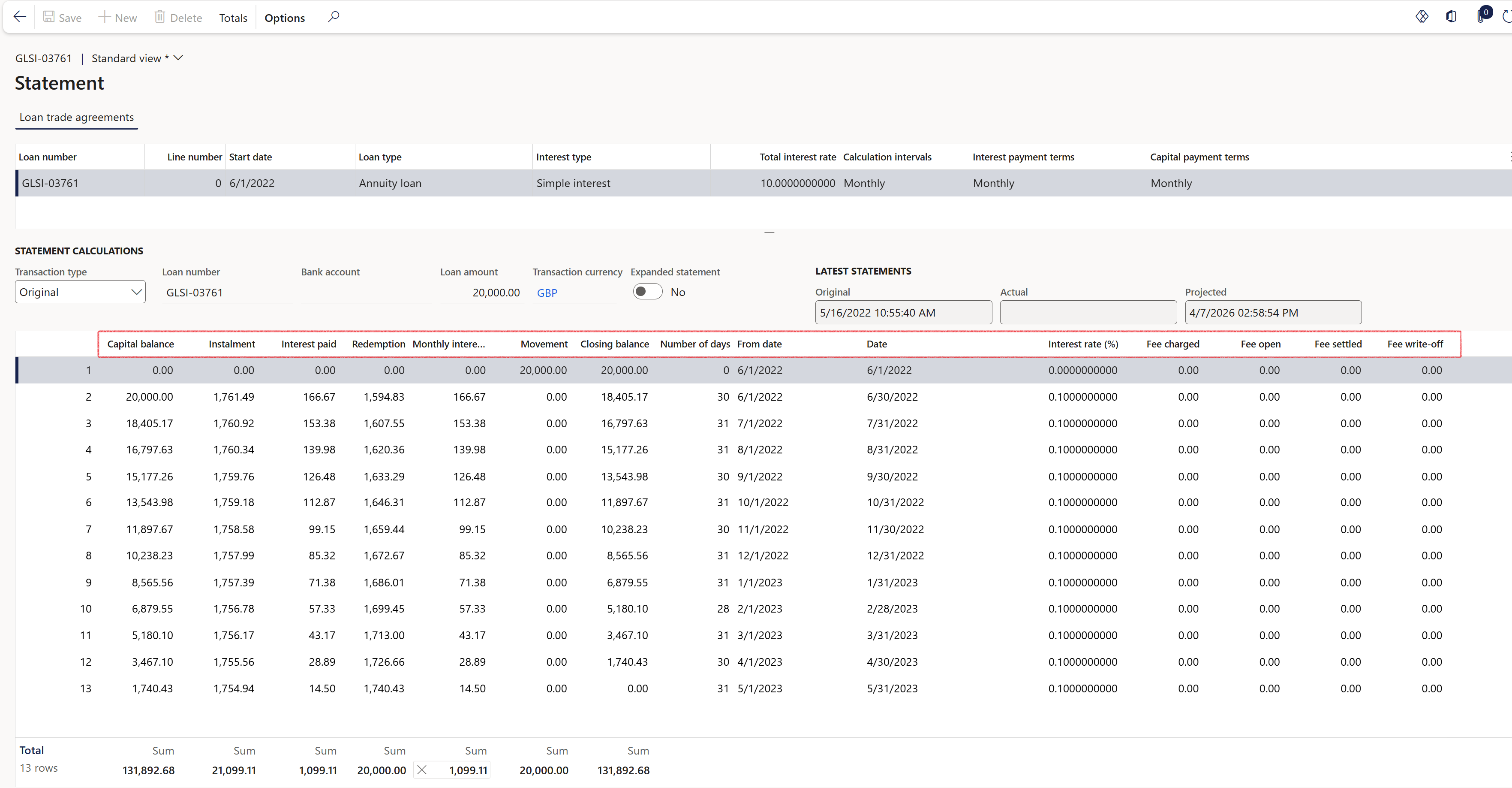Click the Open in Microsoft Office icon
Screen dimensions: 1512x788
click(1451, 17)
